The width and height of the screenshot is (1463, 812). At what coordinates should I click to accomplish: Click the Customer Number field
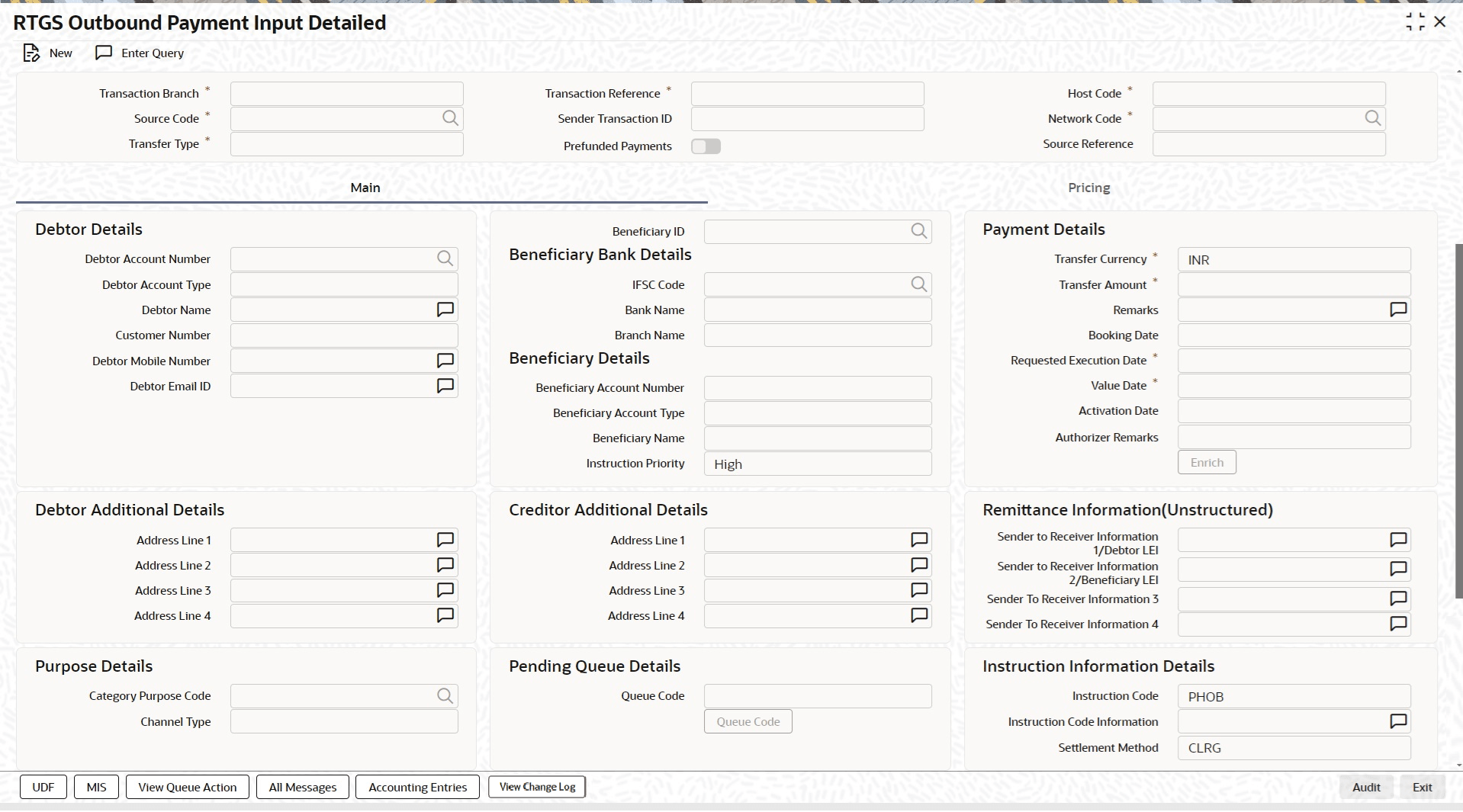point(344,335)
